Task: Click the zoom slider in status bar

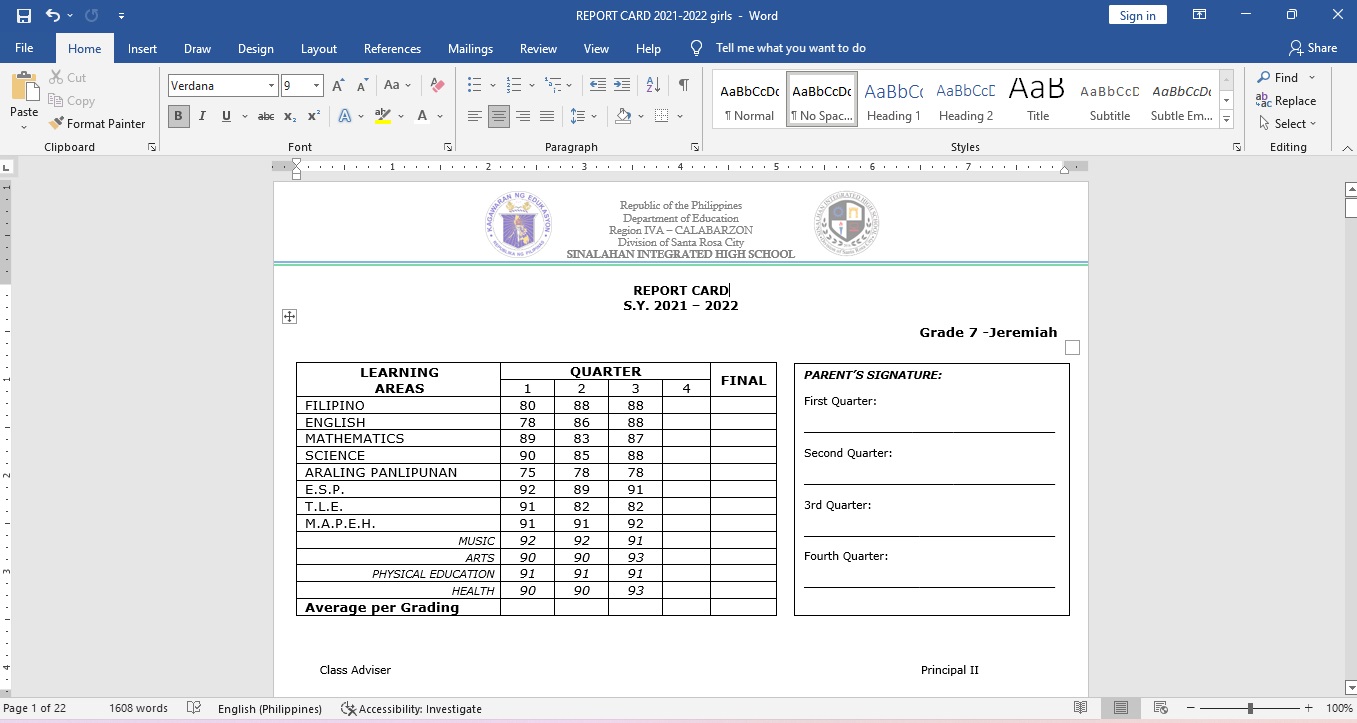Action: point(1250,708)
